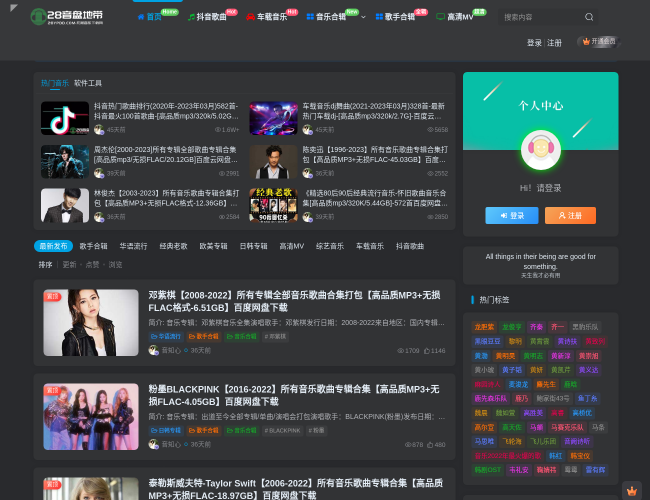Image resolution: width=650 pixels, height=500 pixels.
Task: Click the blue 登录 button
Action: [x=511, y=215]
